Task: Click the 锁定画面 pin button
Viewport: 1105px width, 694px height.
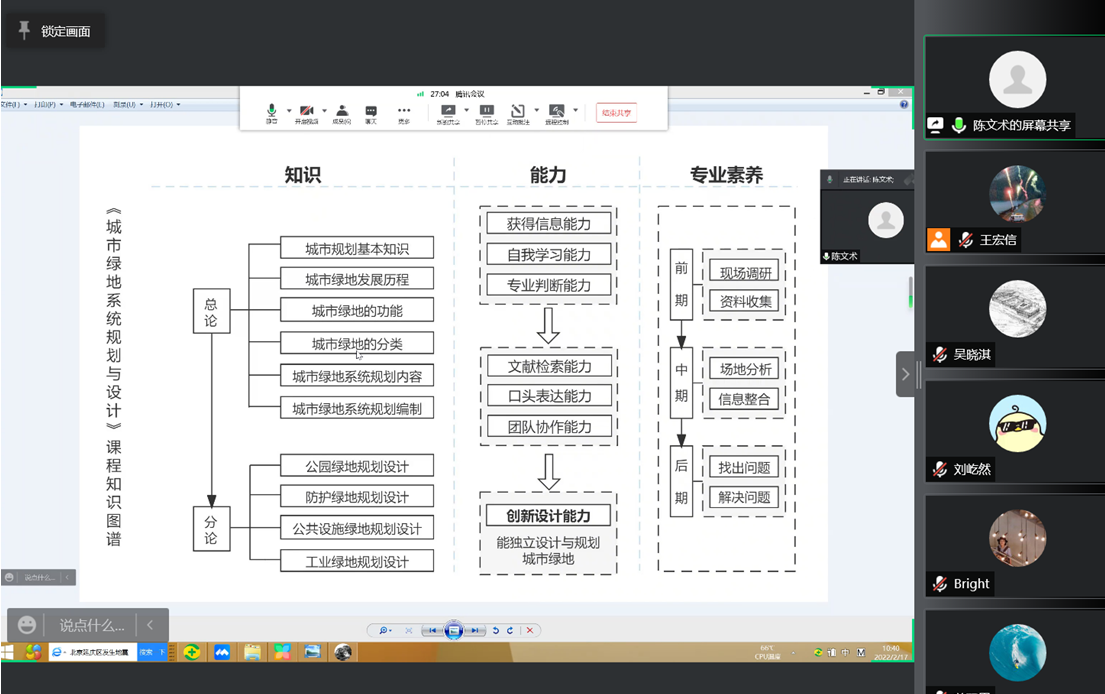Action: tap(55, 31)
